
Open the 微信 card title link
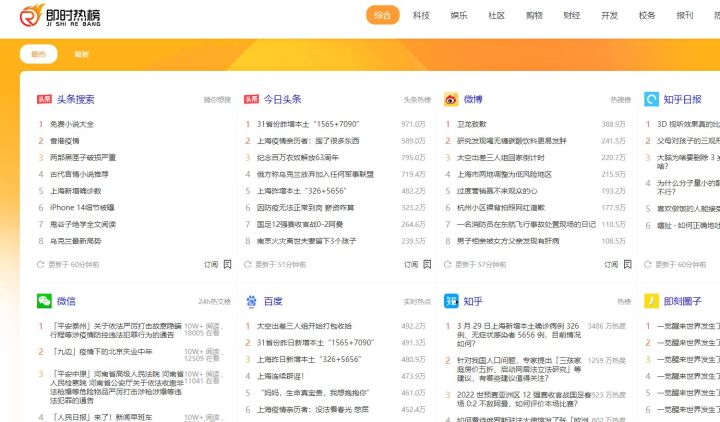(x=66, y=301)
